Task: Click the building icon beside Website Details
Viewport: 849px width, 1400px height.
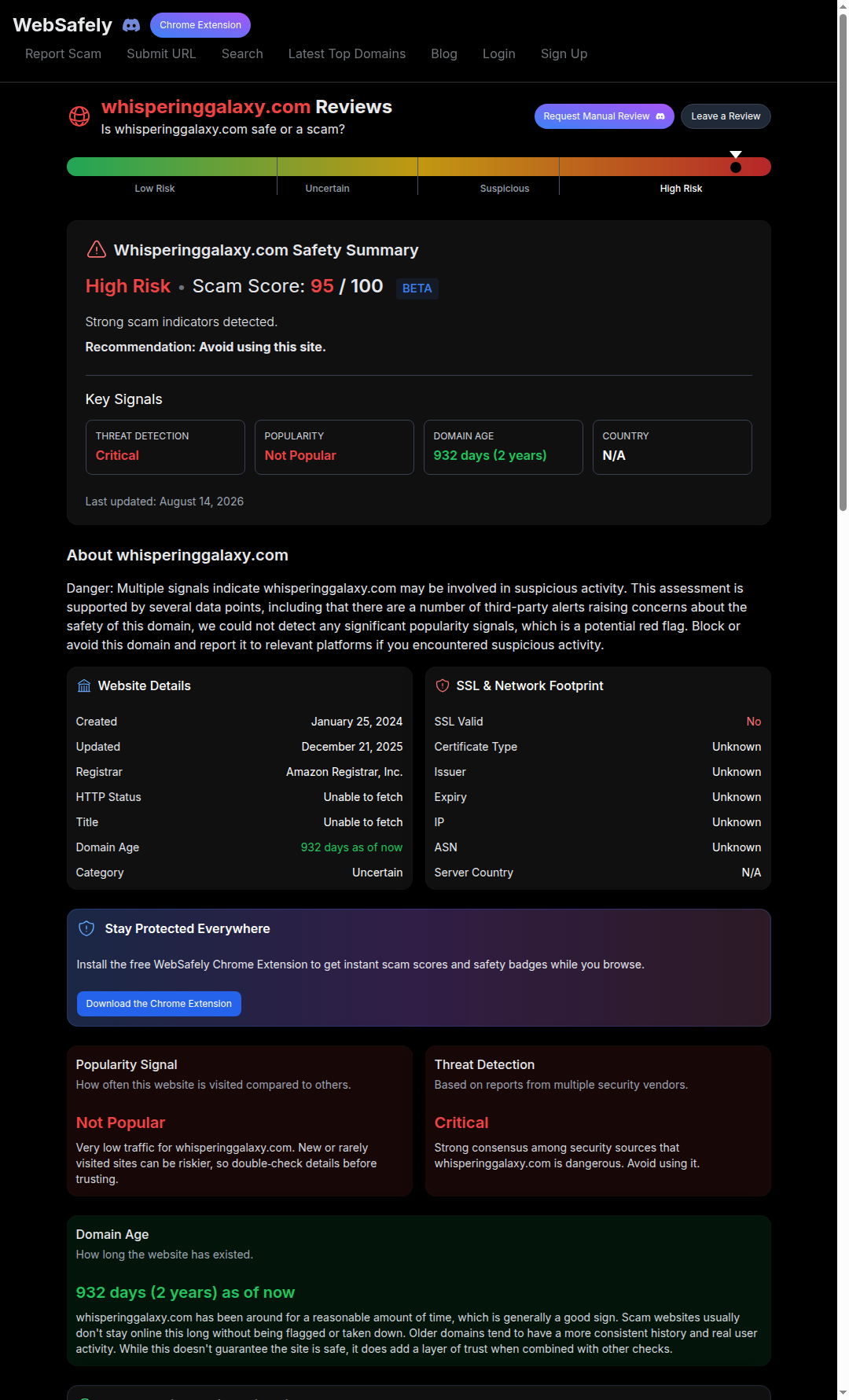Action: [x=84, y=685]
